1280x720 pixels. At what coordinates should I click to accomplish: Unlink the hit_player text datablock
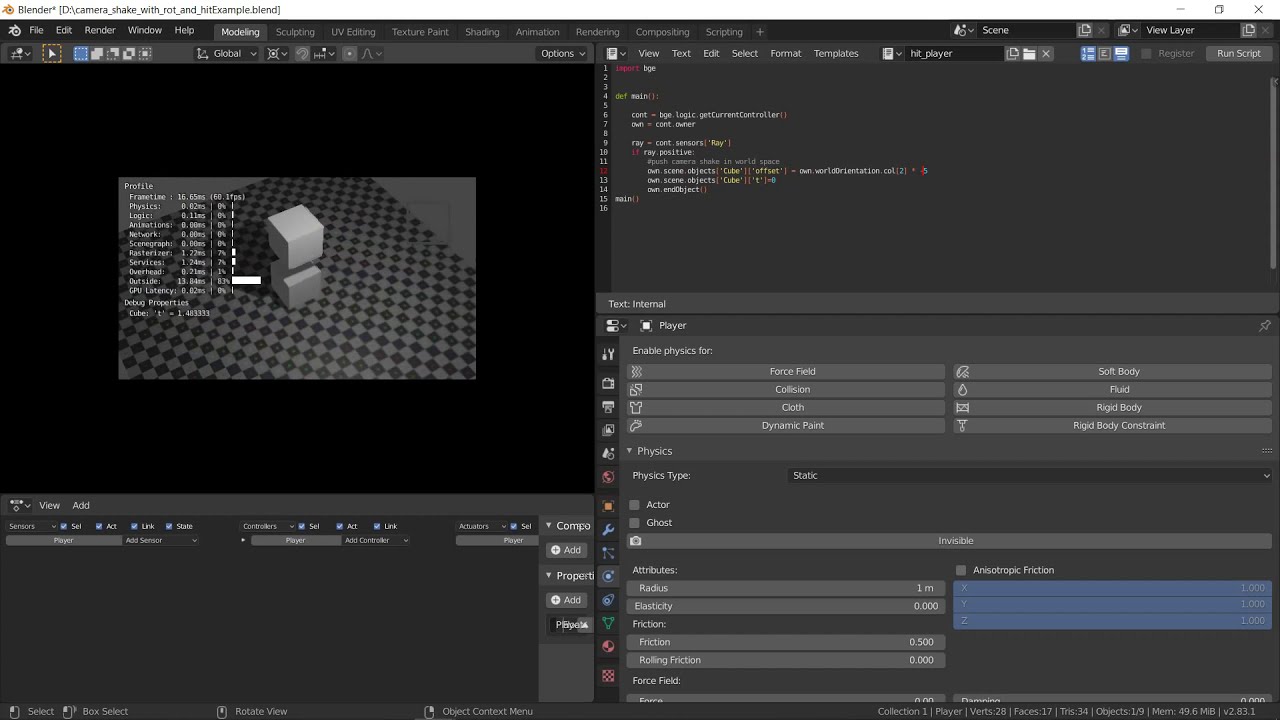tap(1046, 53)
